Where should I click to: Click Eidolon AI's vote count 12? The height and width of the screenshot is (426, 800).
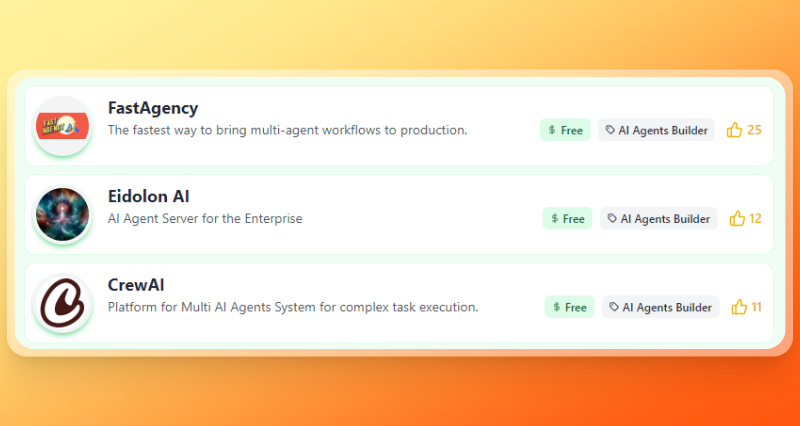755,219
